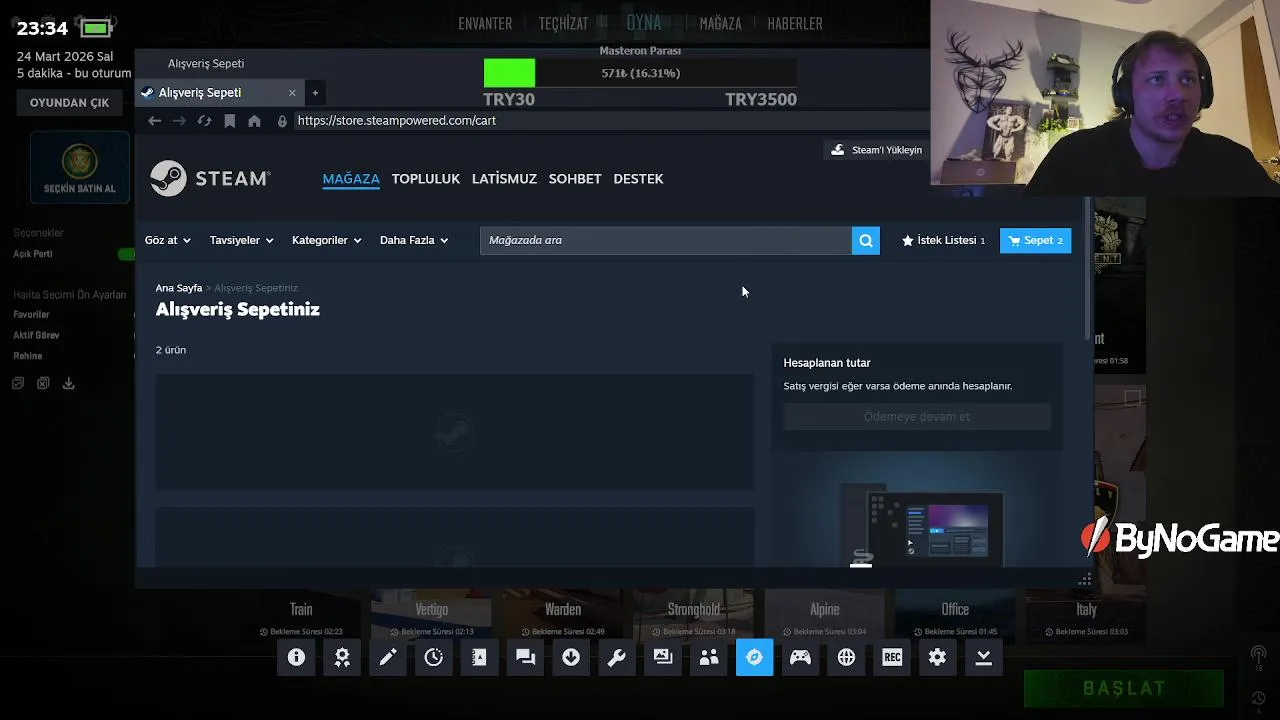Open the MAĞAZA store menu
Viewport: 1280px width, 720px height.
point(351,178)
